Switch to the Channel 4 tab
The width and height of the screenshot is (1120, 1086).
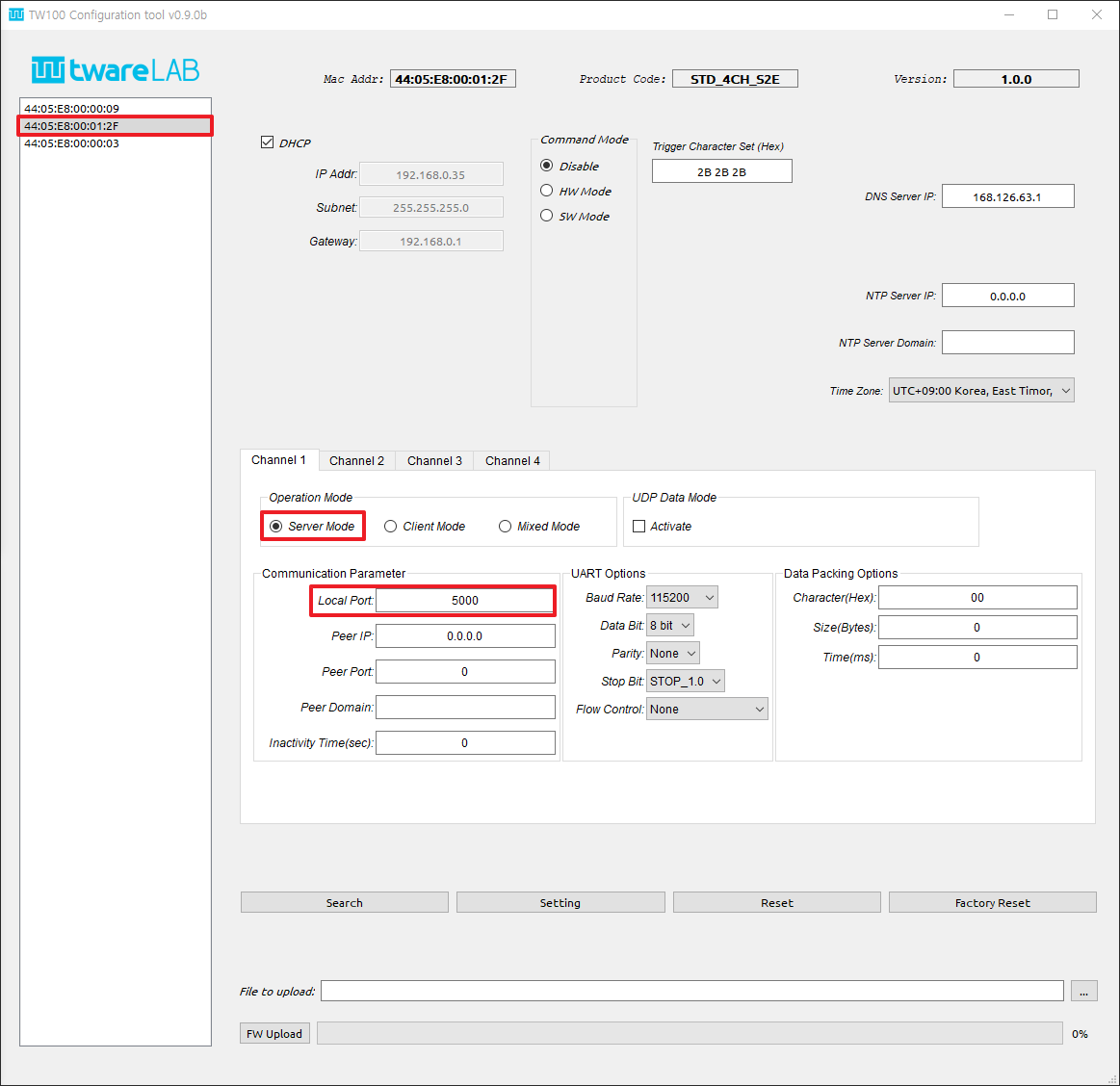point(511,460)
